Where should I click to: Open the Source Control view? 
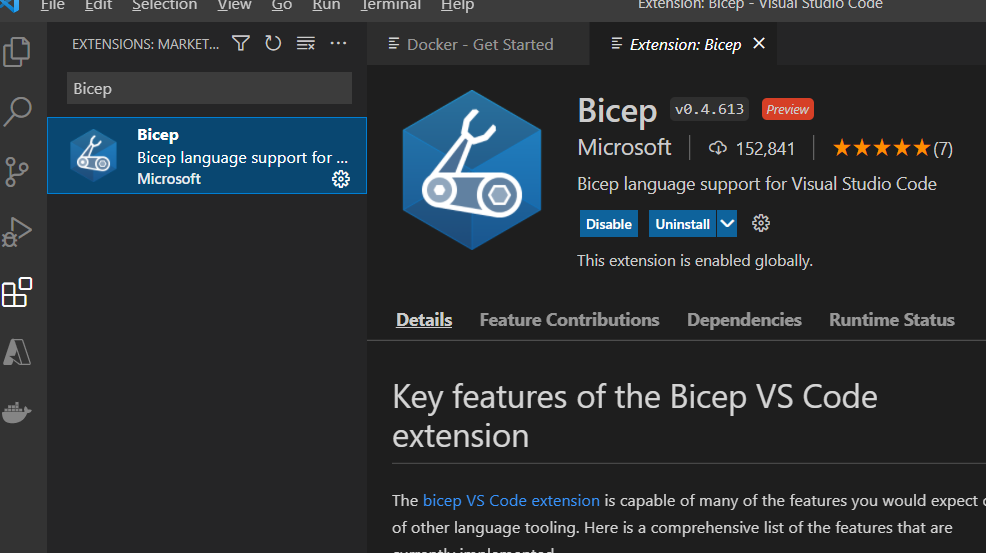point(17,172)
